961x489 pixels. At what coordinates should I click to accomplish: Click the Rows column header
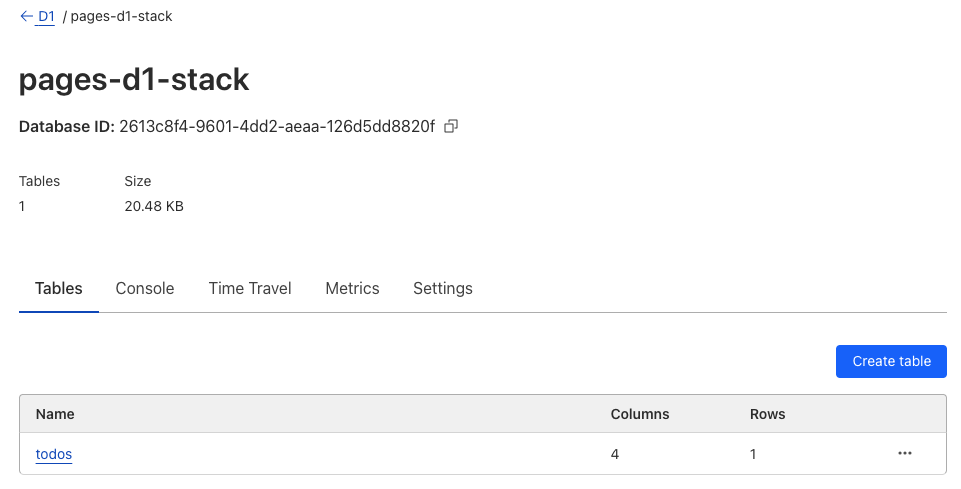tap(767, 413)
